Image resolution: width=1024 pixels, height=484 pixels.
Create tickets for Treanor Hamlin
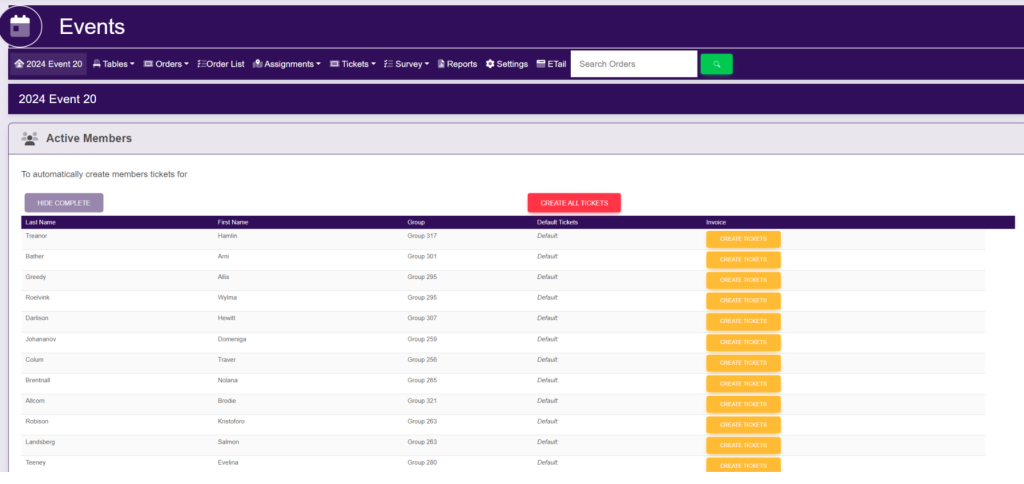click(743, 239)
